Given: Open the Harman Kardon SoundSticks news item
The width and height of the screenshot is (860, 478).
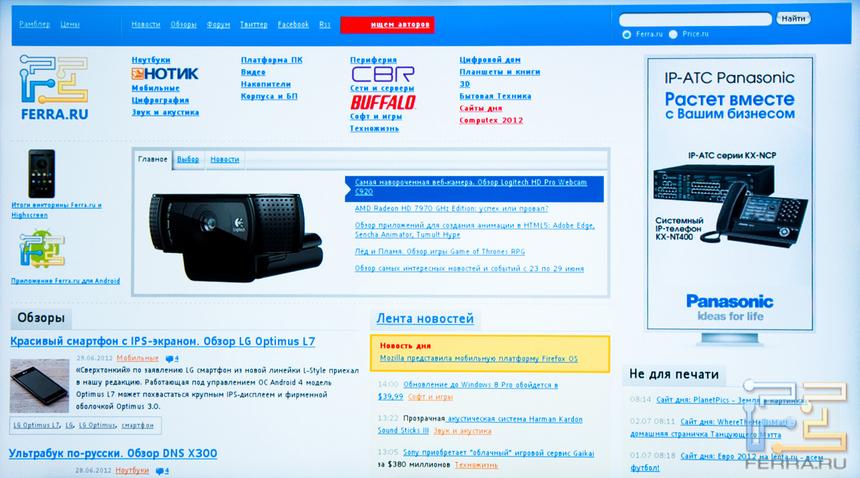Looking at the screenshot, I should (x=480, y=424).
